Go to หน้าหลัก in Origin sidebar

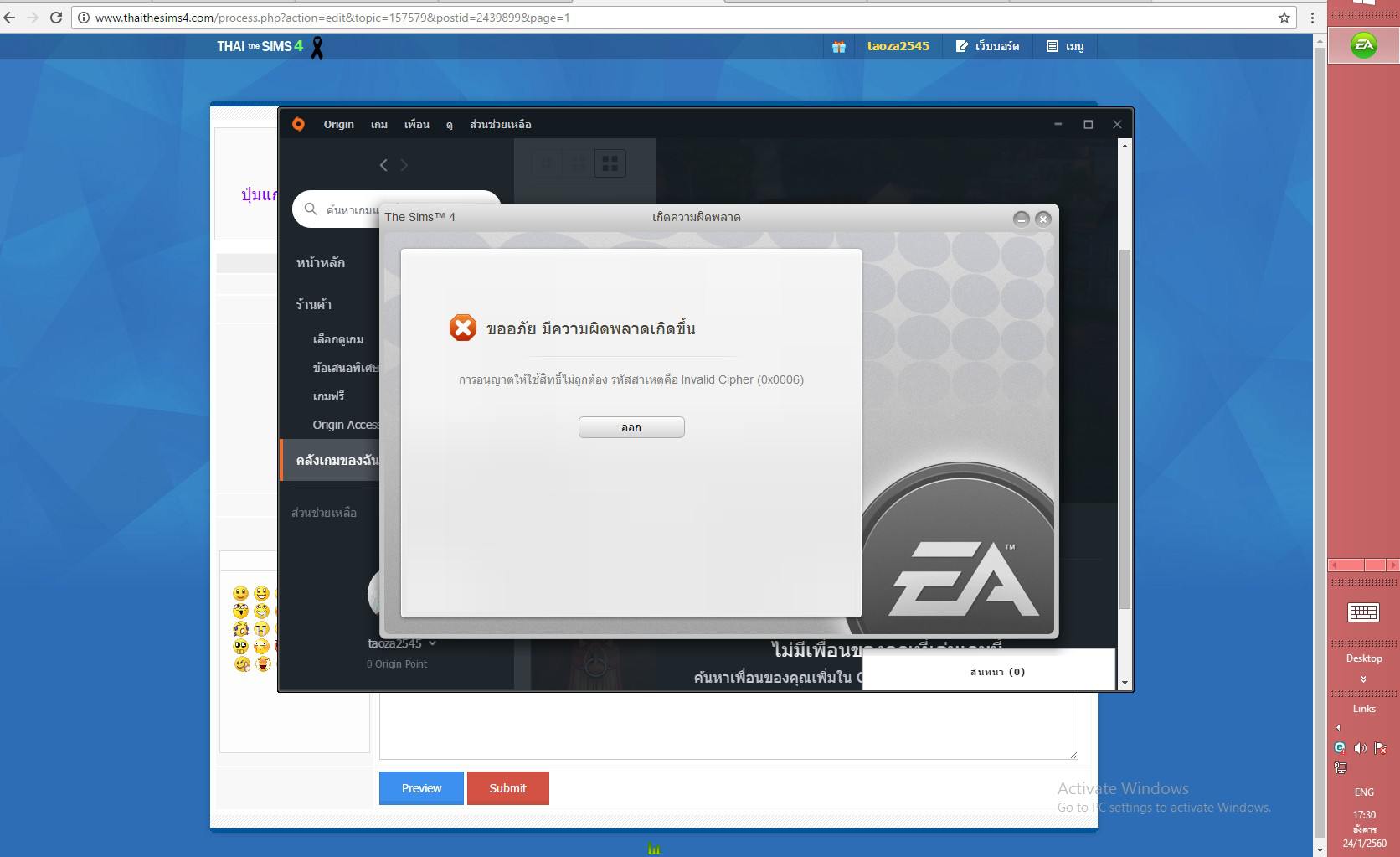(x=321, y=262)
